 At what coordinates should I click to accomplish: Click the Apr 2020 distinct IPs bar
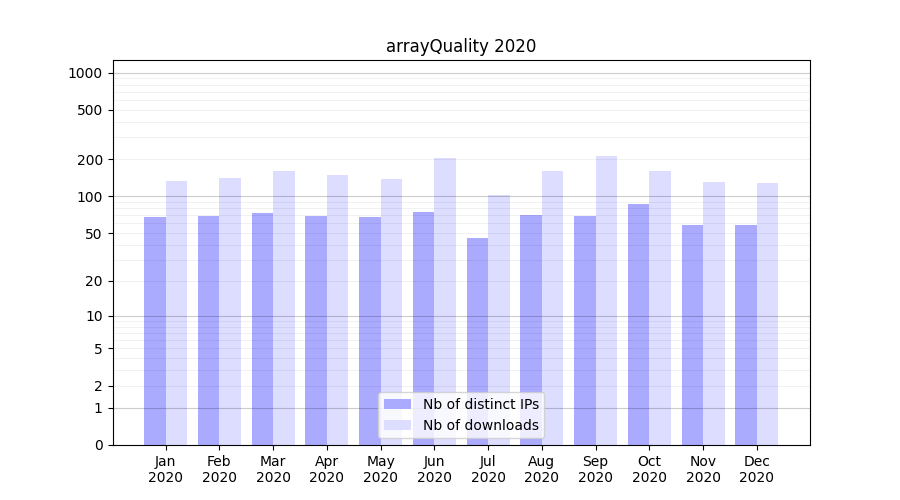[x=316, y=330]
